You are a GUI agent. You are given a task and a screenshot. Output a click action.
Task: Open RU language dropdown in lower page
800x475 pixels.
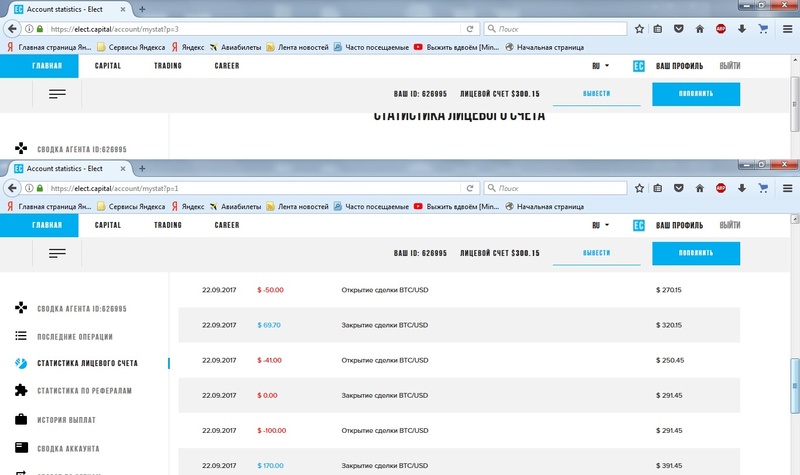point(601,225)
